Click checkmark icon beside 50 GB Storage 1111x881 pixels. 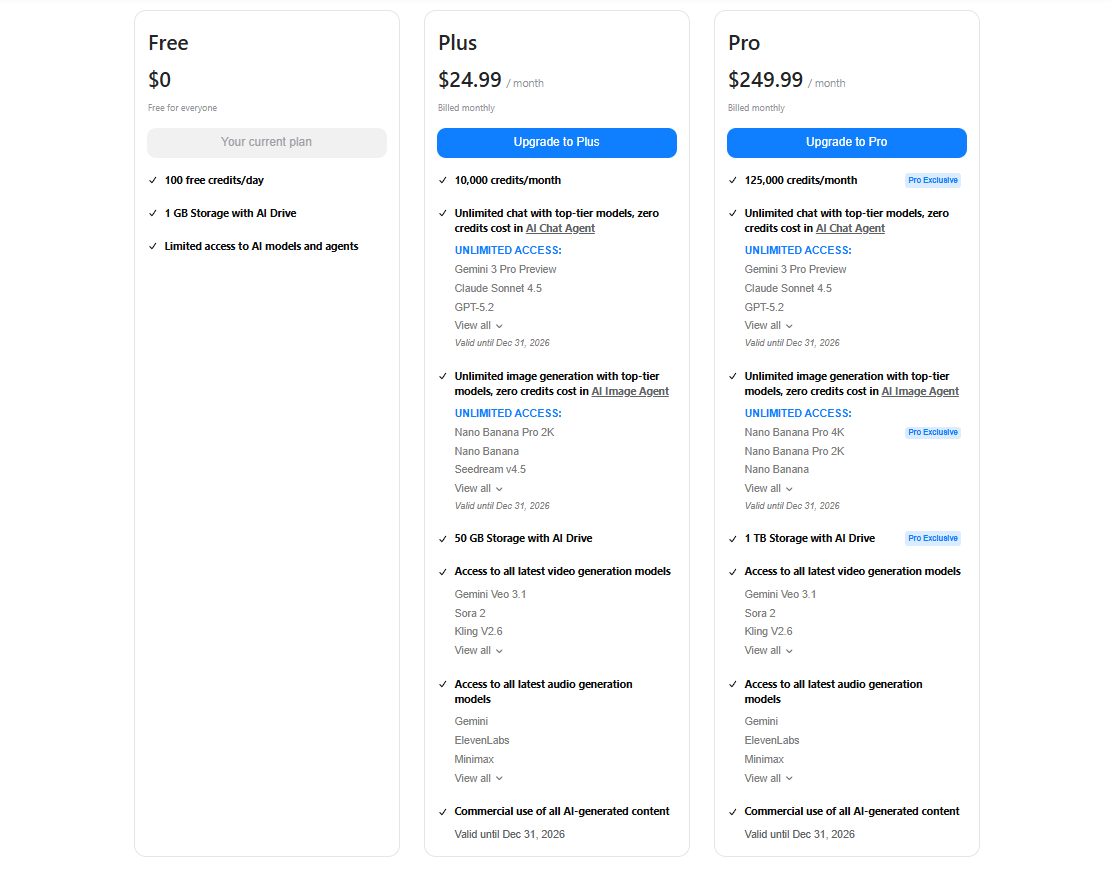point(443,538)
